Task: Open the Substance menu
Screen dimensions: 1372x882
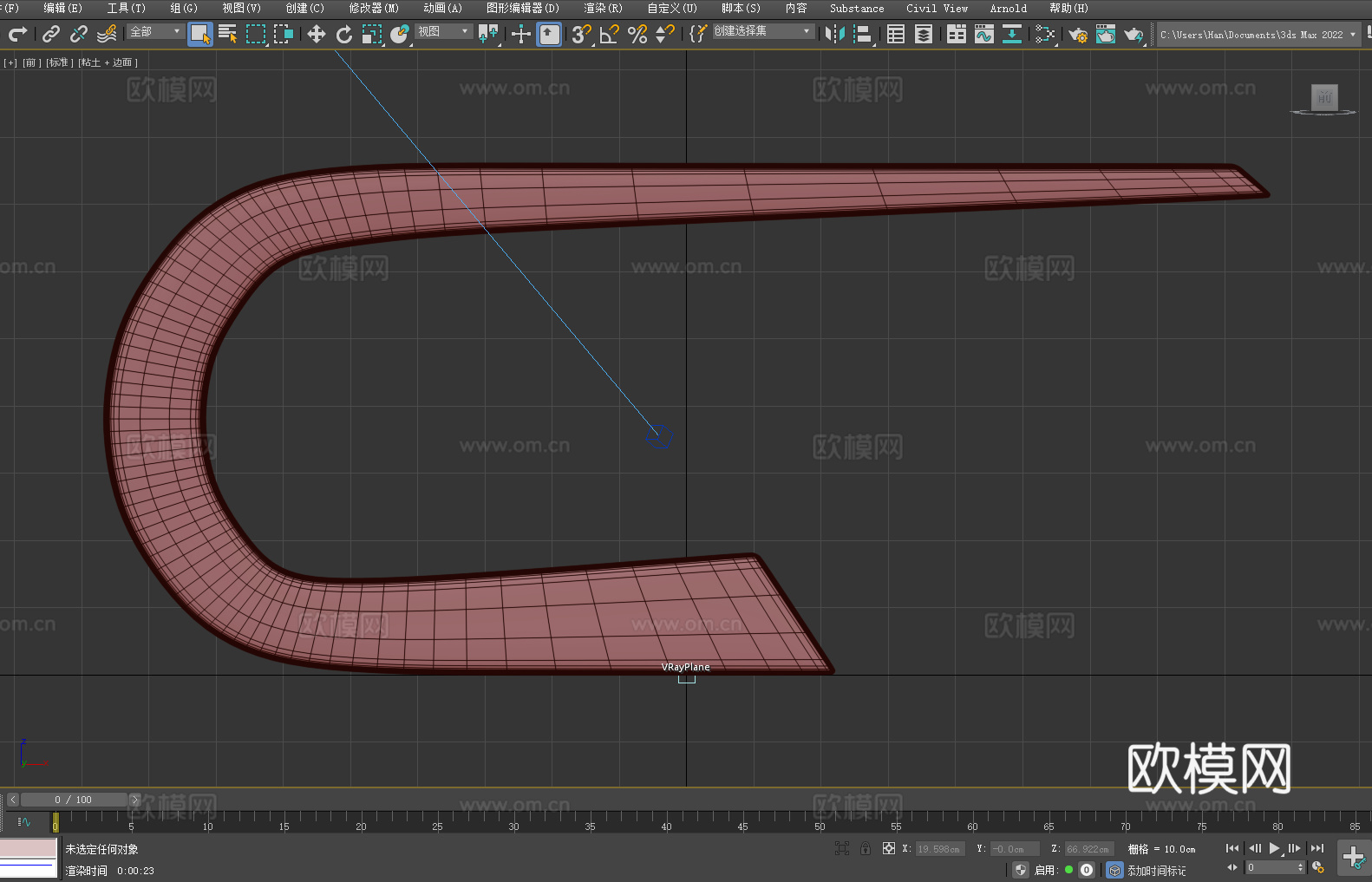Action: (x=857, y=8)
